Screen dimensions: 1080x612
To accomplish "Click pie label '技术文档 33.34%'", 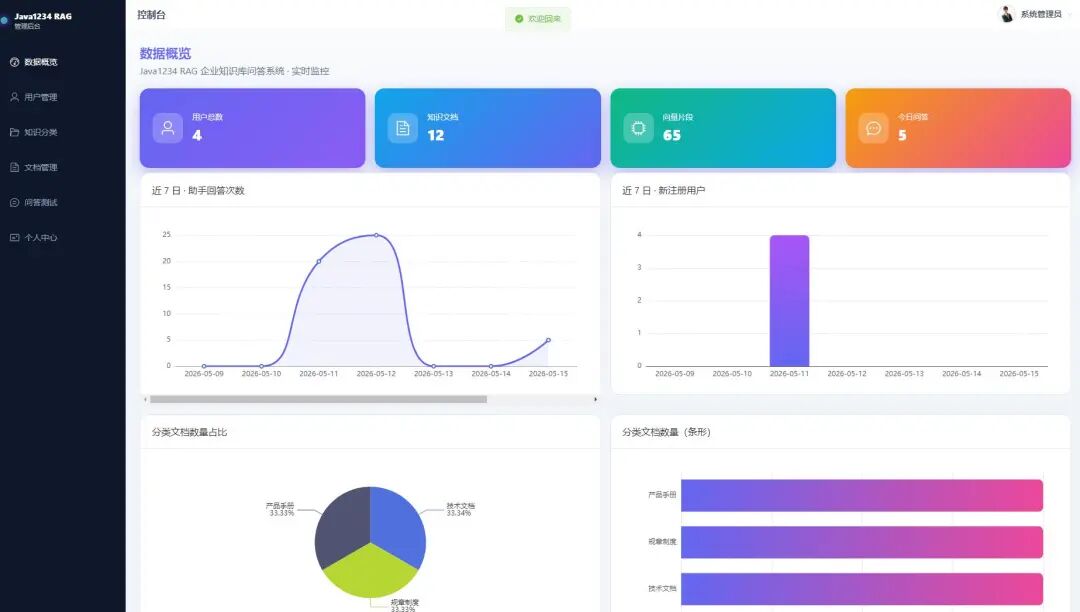I will pyautogui.click(x=460, y=509).
